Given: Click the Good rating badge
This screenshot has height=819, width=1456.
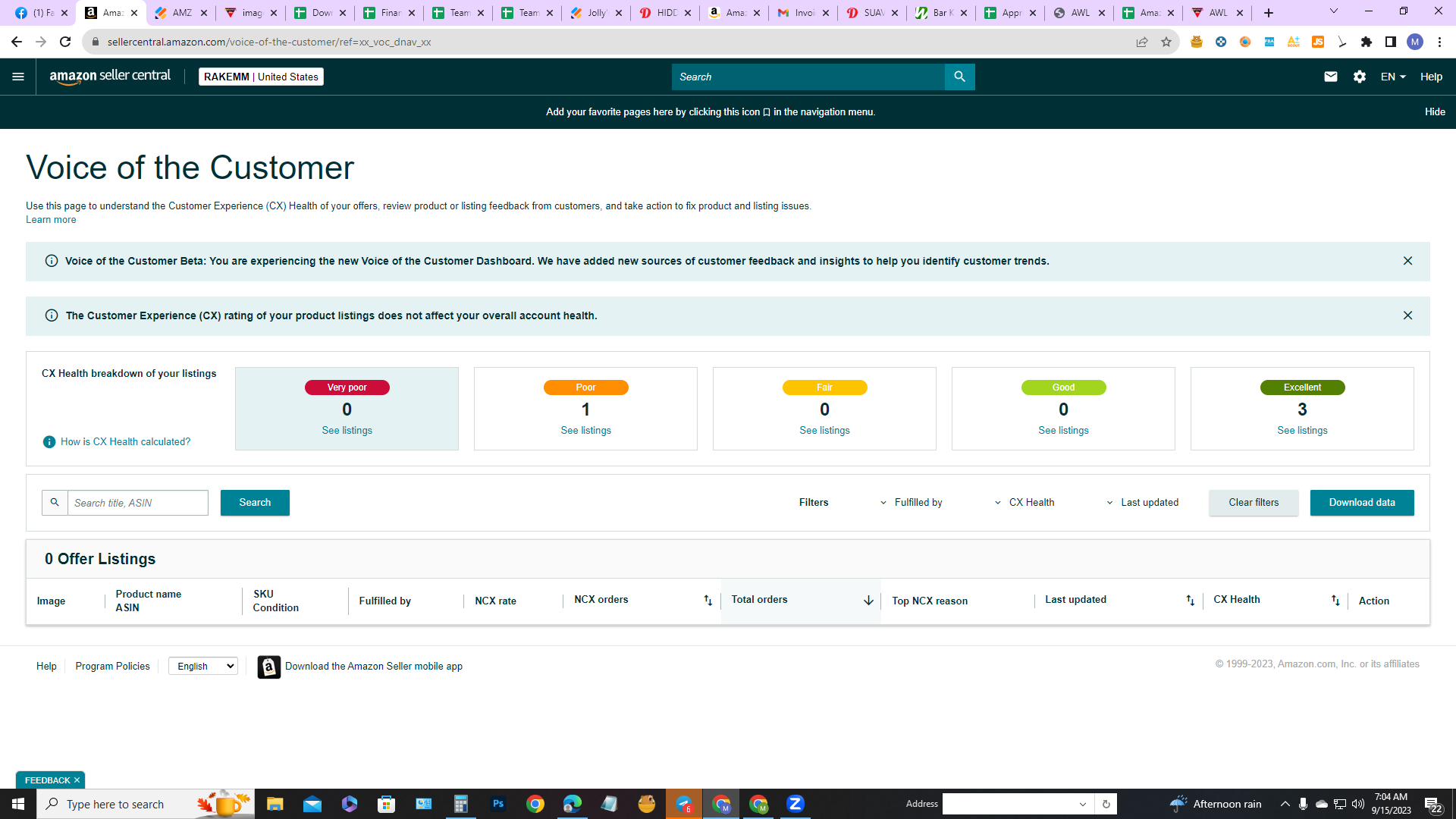Looking at the screenshot, I should (x=1063, y=388).
